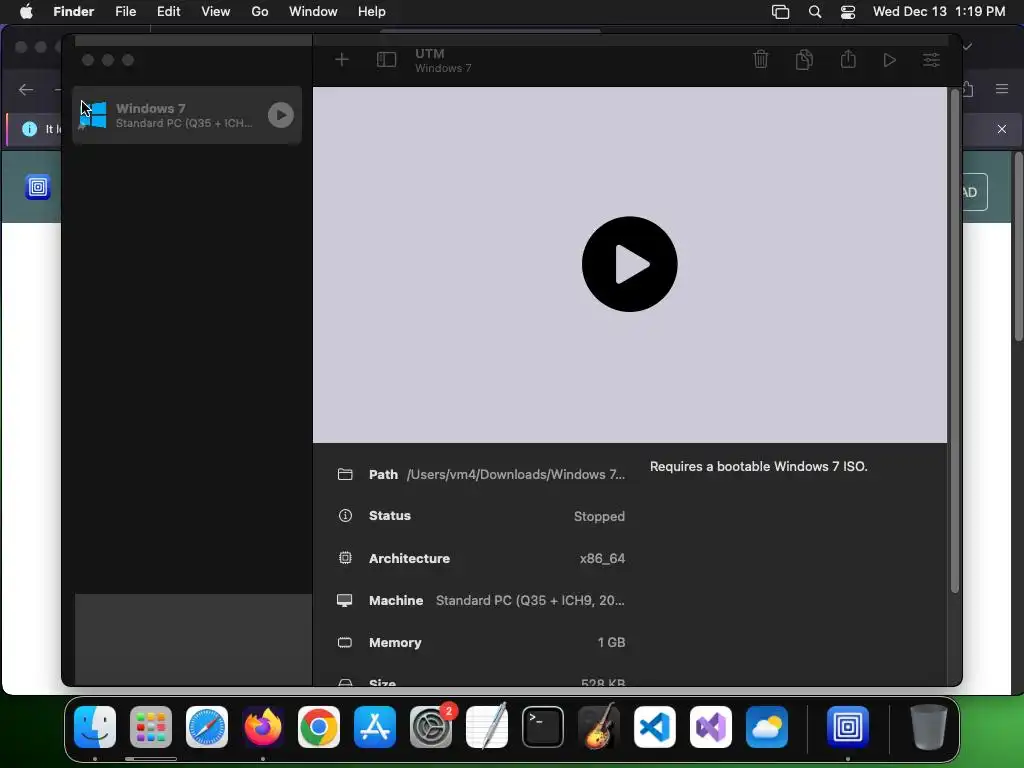
Task: Open the Apple menu
Action: click(x=26, y=12)
